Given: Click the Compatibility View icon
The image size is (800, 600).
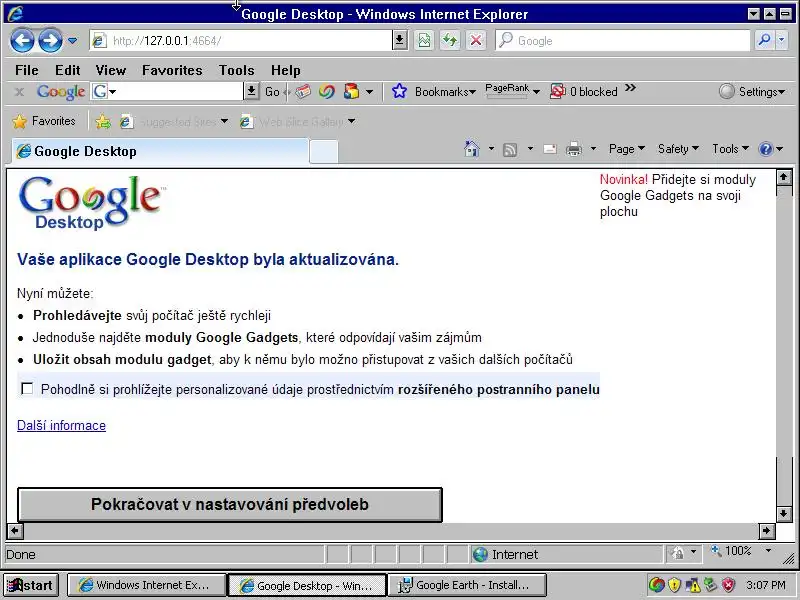Looking at the screenshot, I should [424, 41].
